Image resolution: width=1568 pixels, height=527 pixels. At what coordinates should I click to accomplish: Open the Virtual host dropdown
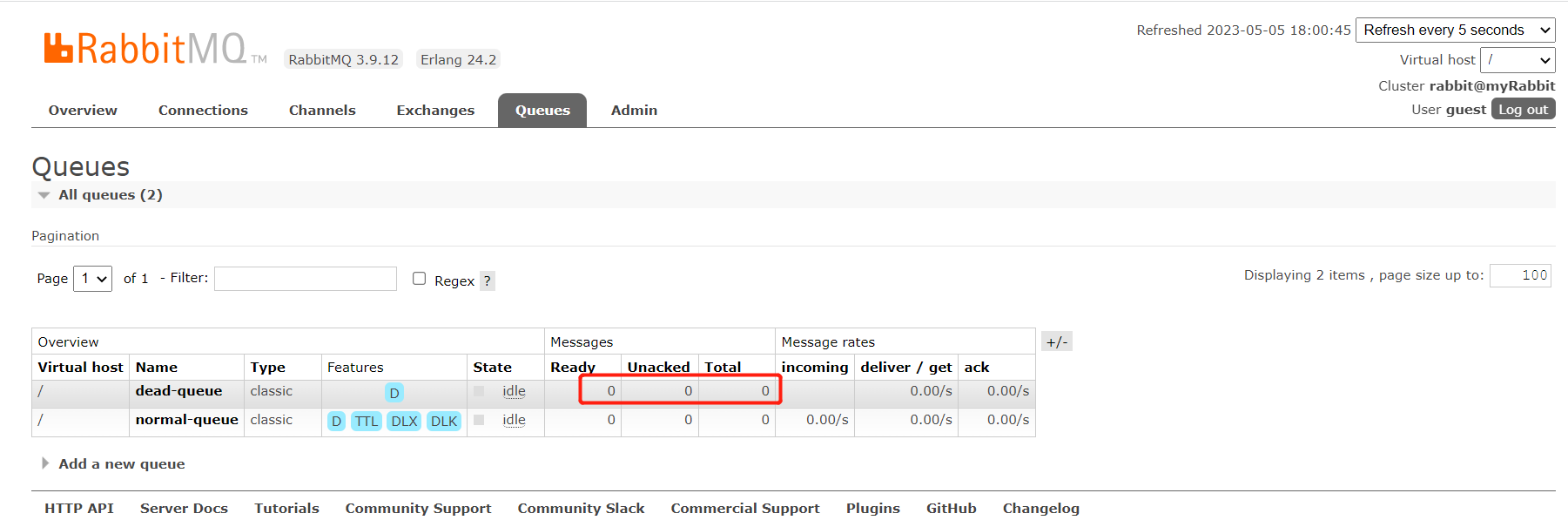[1518, 60]
